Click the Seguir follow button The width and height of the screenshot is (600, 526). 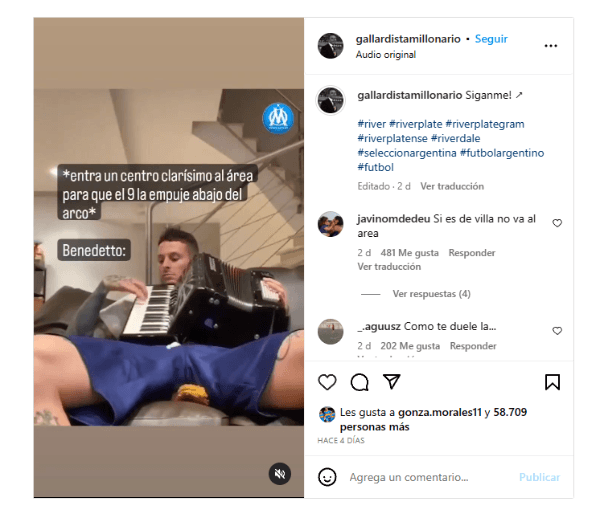491,39
